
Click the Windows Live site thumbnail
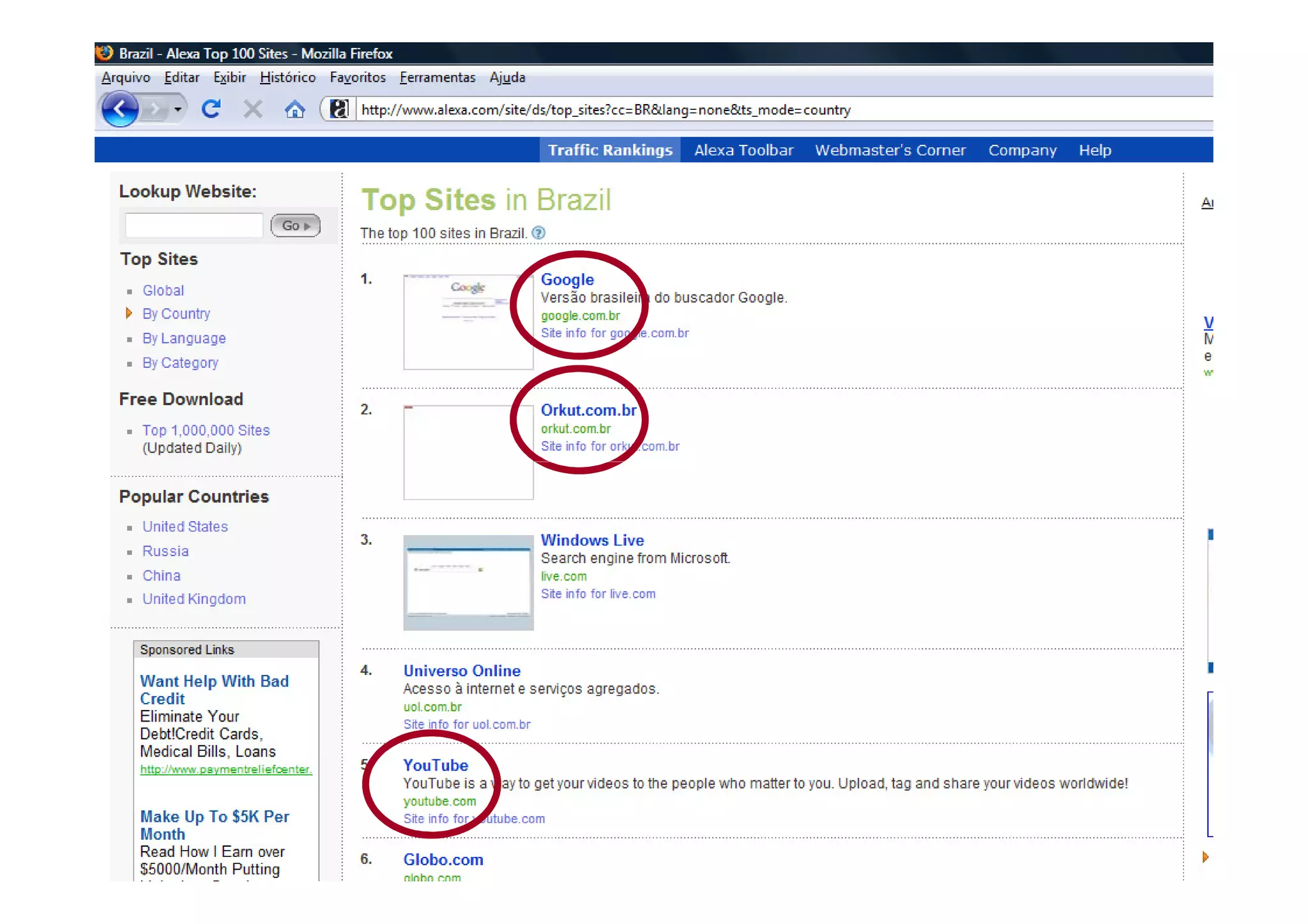(468, 582)
